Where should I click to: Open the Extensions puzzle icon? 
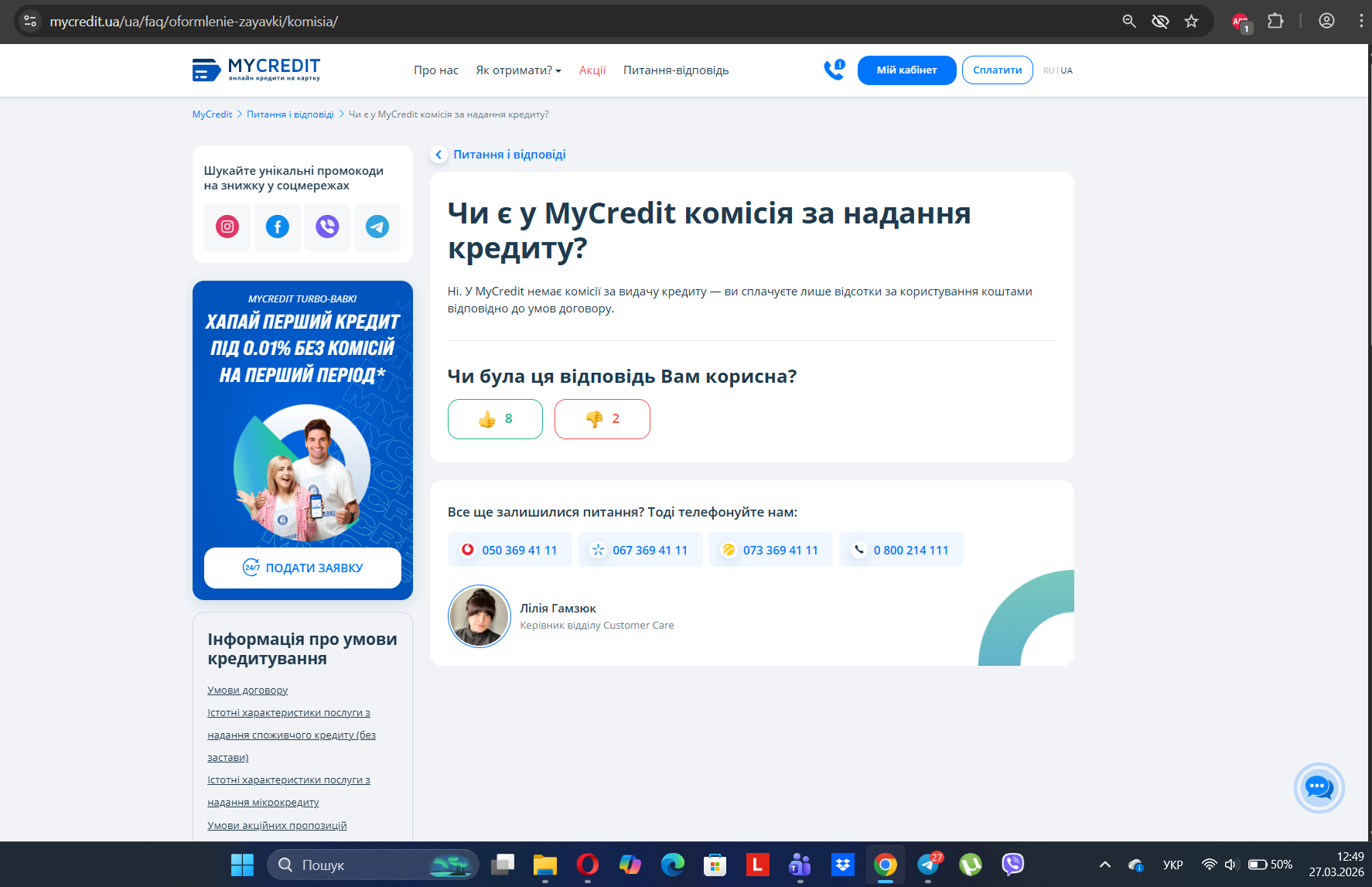[x=1275, y=21]
